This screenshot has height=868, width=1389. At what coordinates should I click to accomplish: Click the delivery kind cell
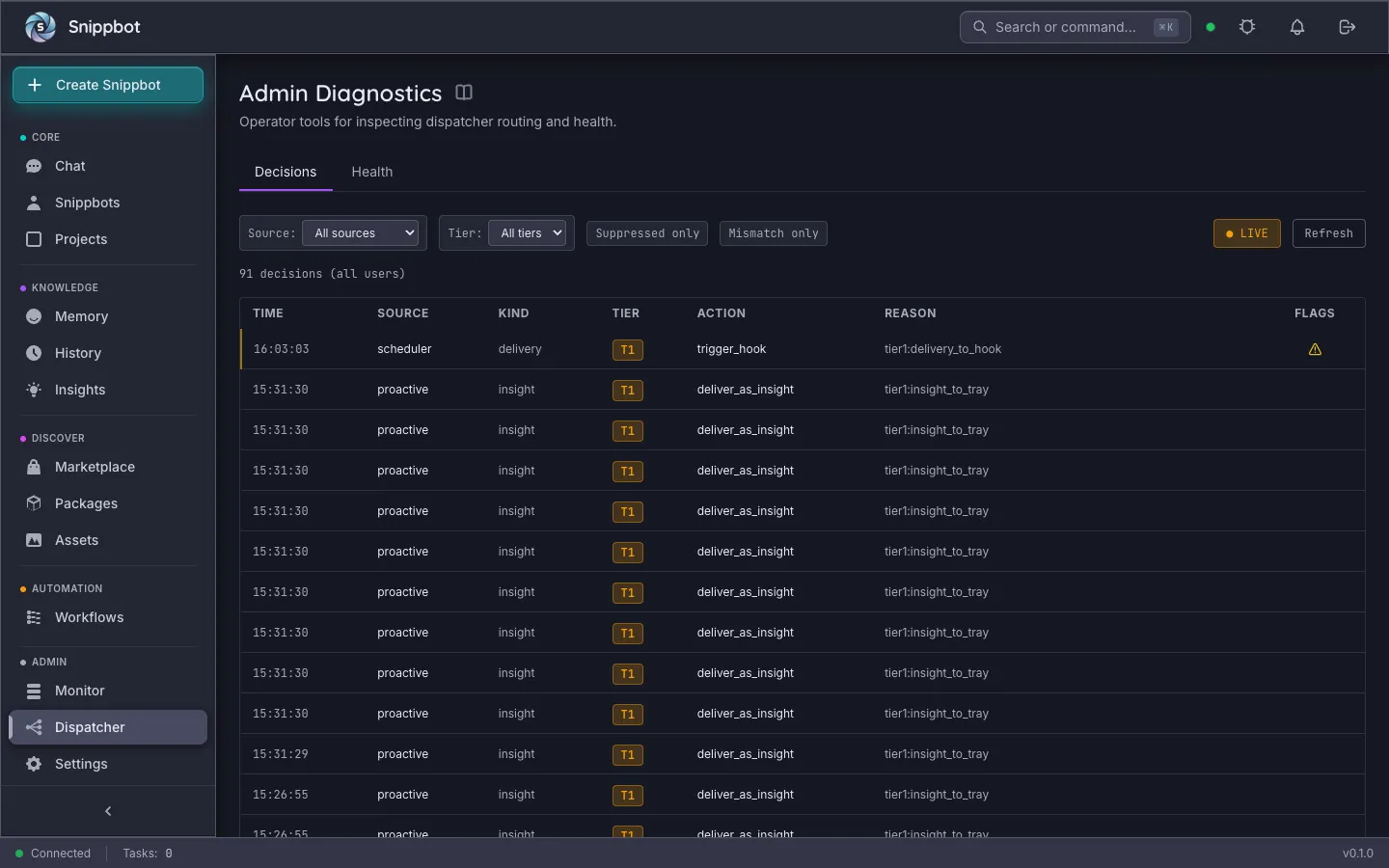[520, 349]
